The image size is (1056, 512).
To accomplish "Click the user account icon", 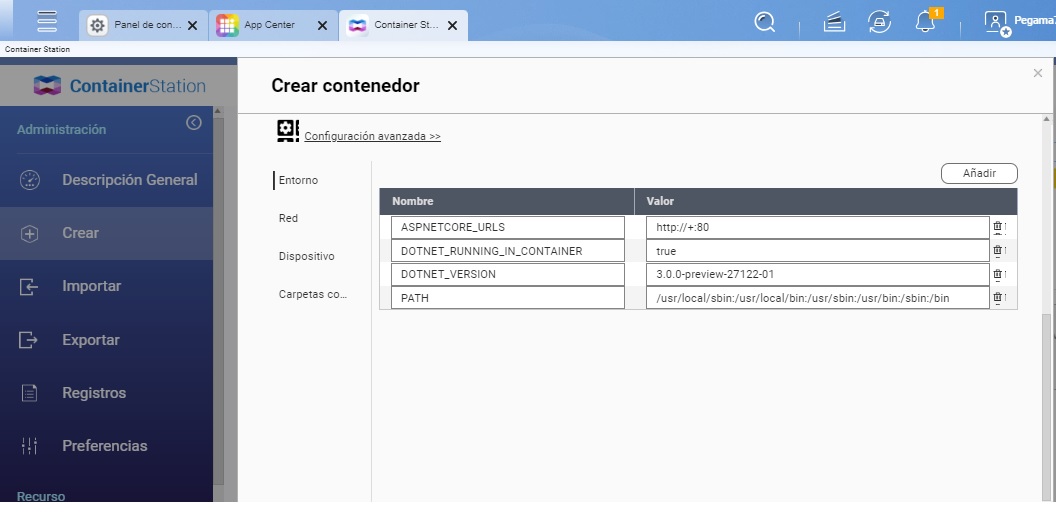I will point(996,22).
